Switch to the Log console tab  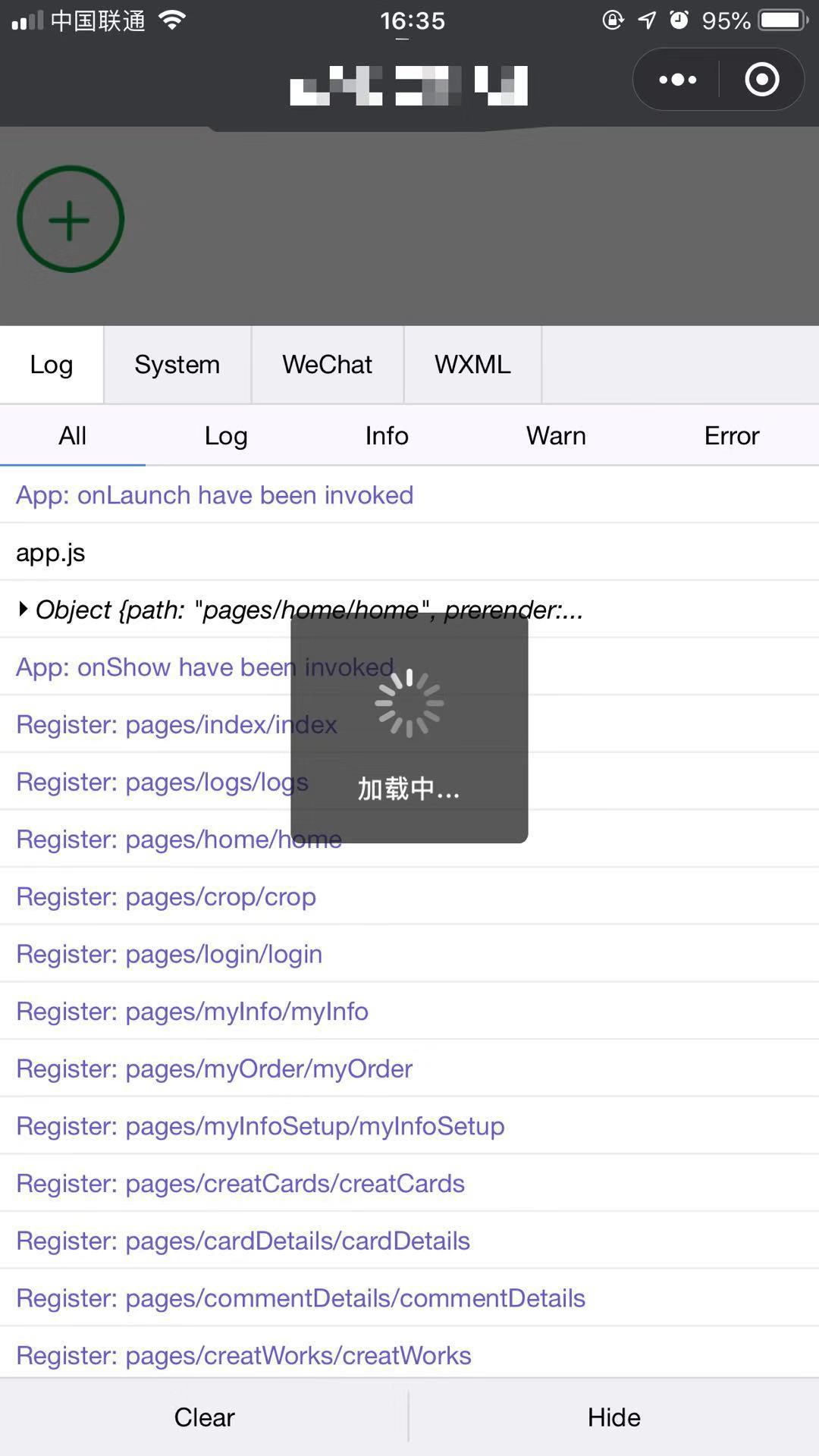[52, 365]
